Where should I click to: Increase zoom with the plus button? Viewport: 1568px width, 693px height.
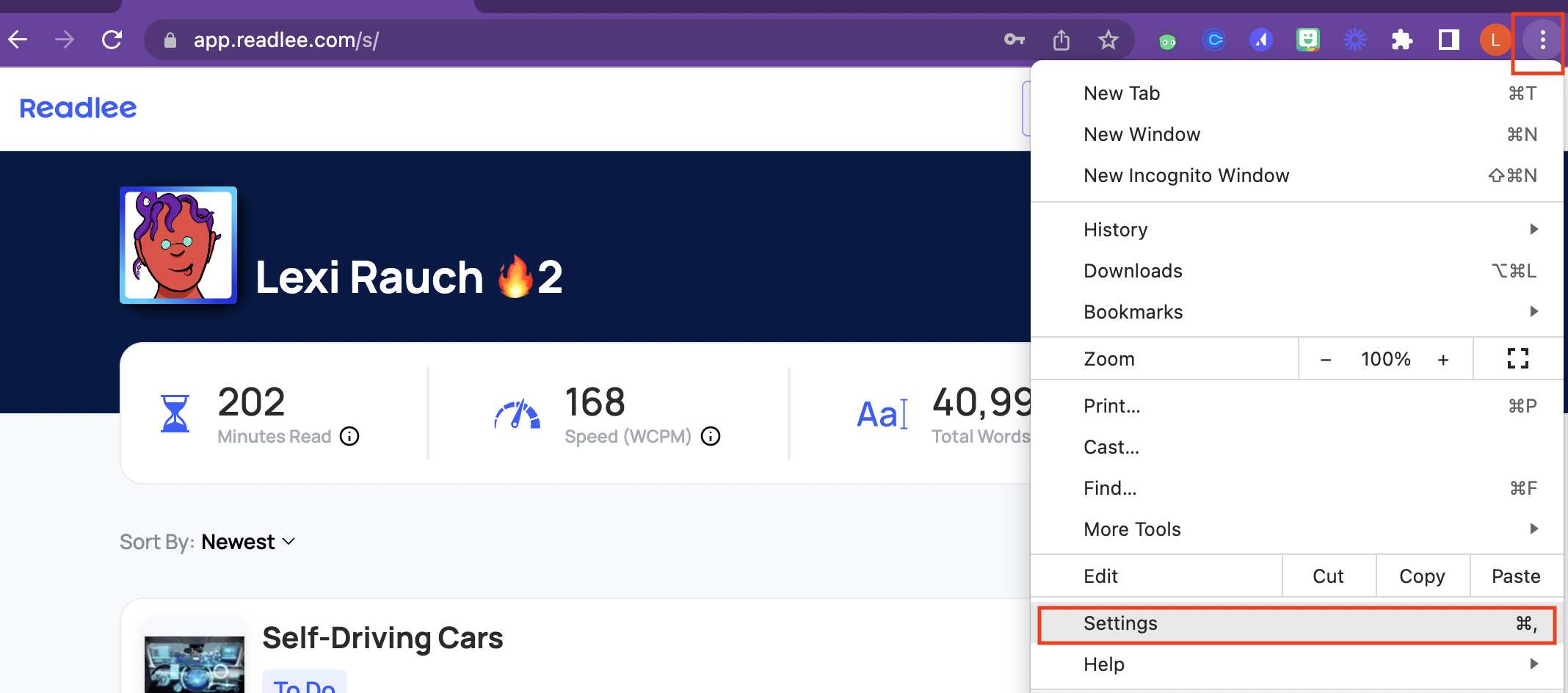[1443, 359]
